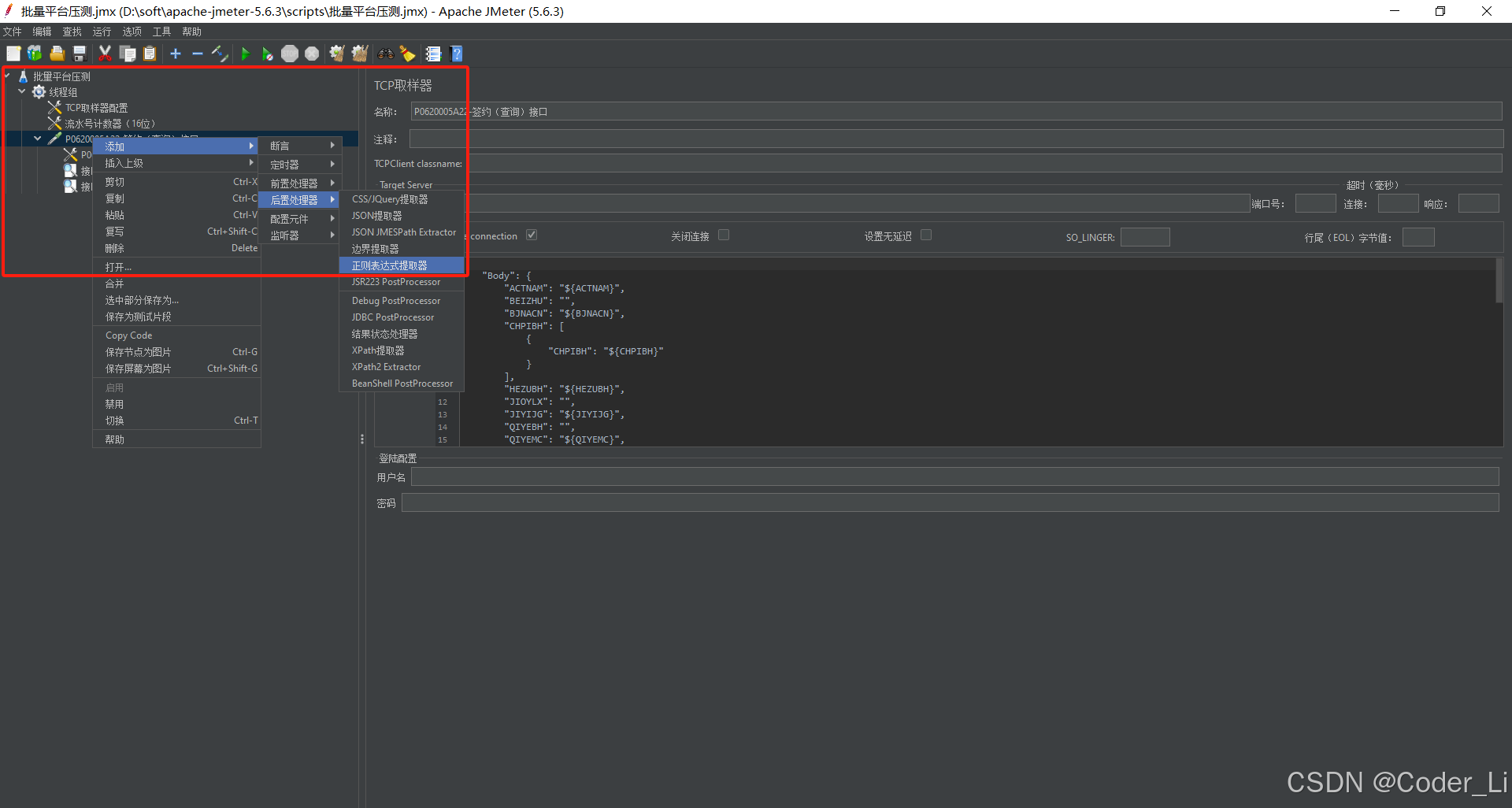This screenshot has width=1512, height=808.
Task: Click the blue plus Expand All icon
Action: click(x=176, y=54)
